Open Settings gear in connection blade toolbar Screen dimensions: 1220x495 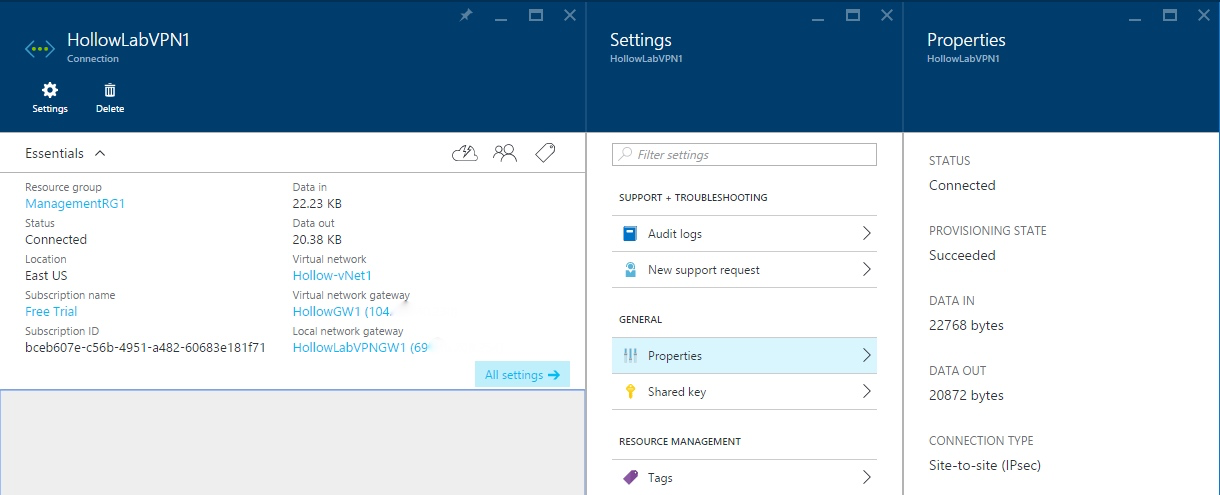50,97
